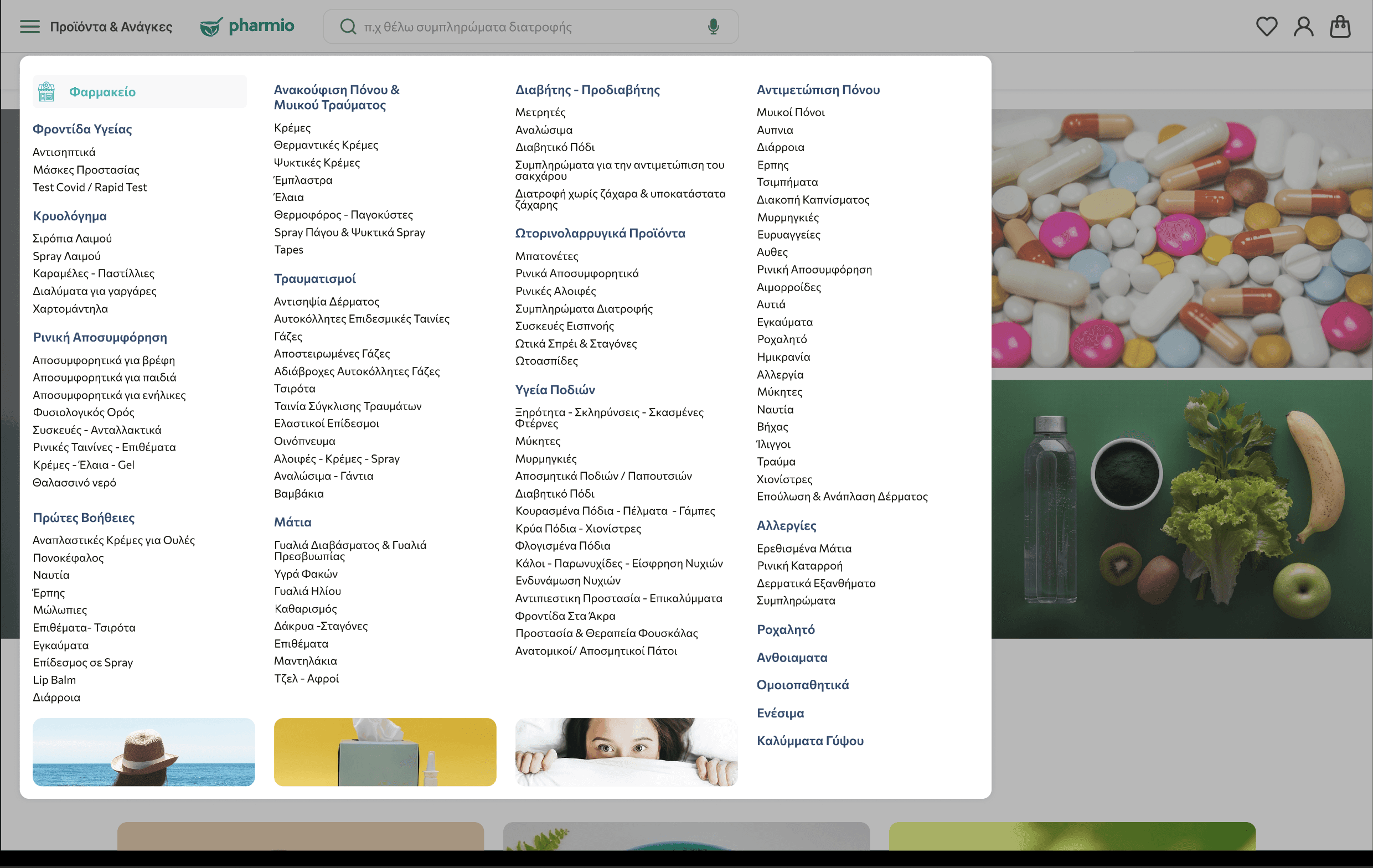Open Ροχαλητό category heading
This screenshot has width=1373, height=868.
[x=785, y=629]
